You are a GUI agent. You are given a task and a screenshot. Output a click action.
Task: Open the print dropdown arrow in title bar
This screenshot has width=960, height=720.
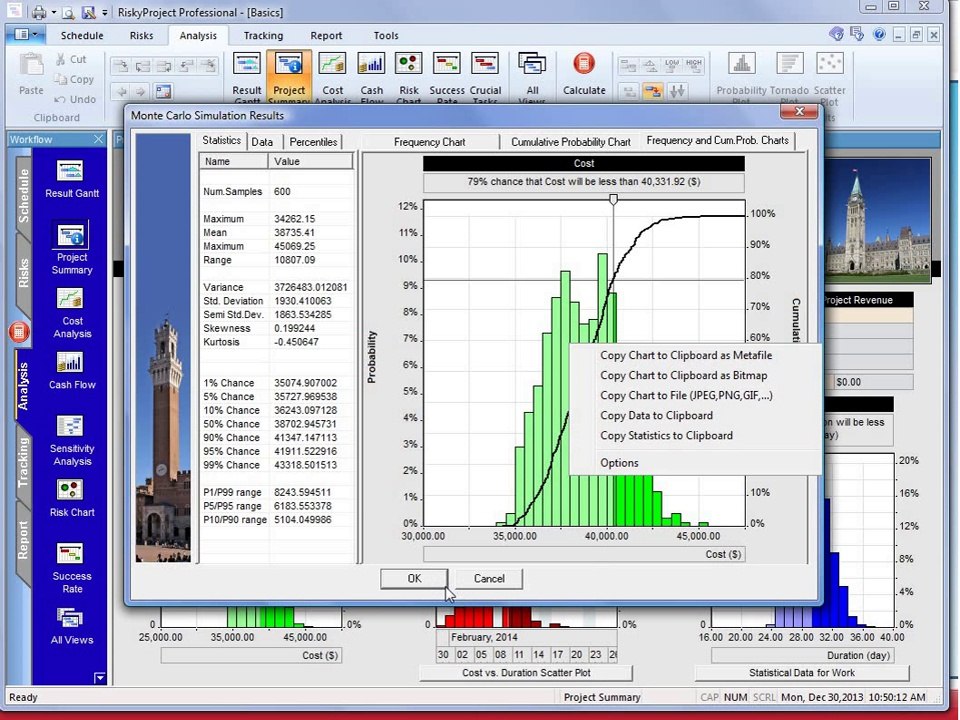(53, 12)
